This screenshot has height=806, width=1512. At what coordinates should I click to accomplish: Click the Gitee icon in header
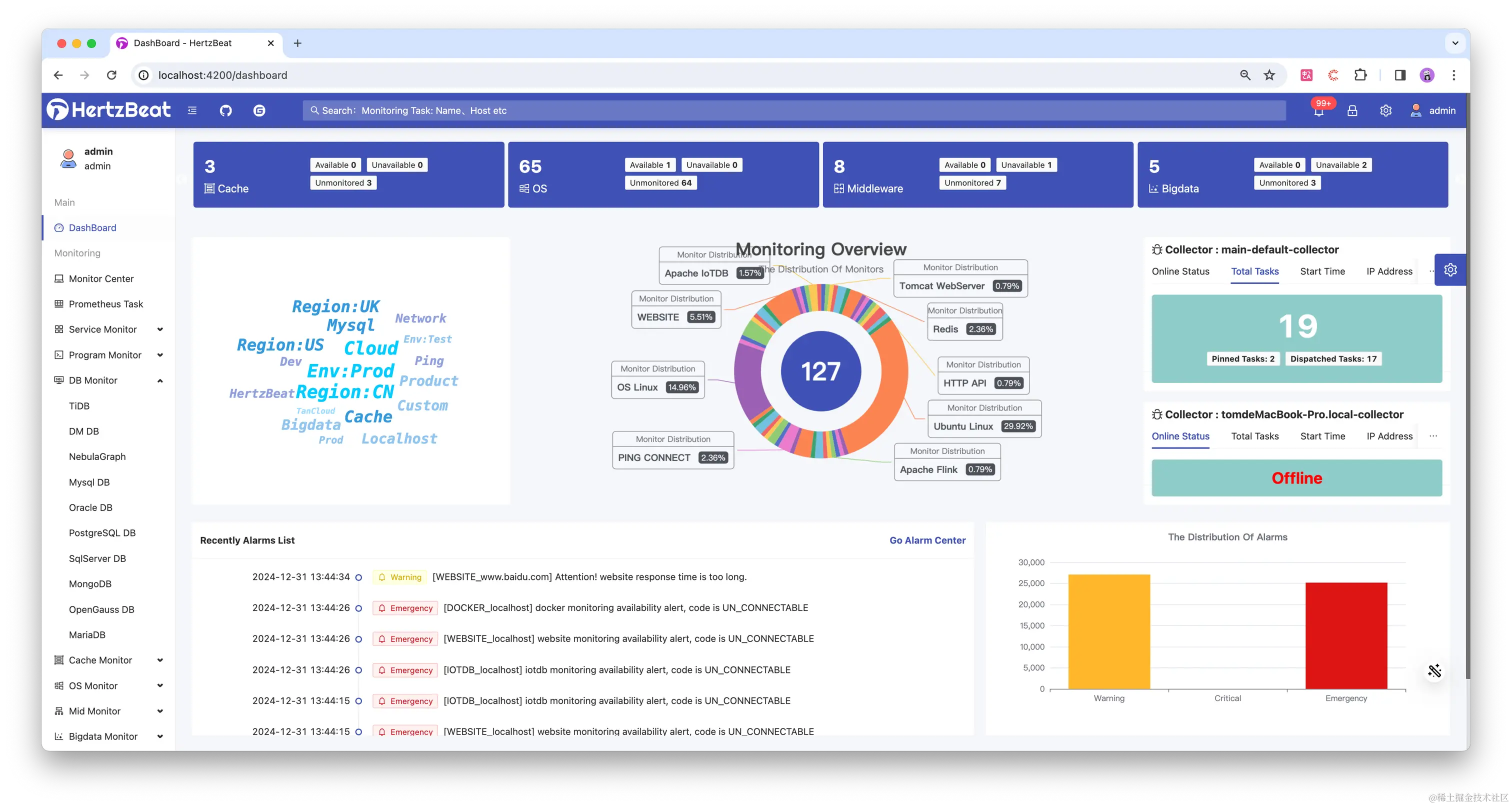(x=259, y=110)
